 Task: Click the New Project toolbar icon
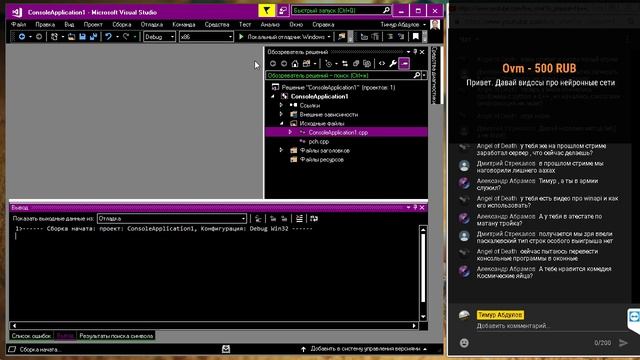pyautogui.click(x=54, y=37)
